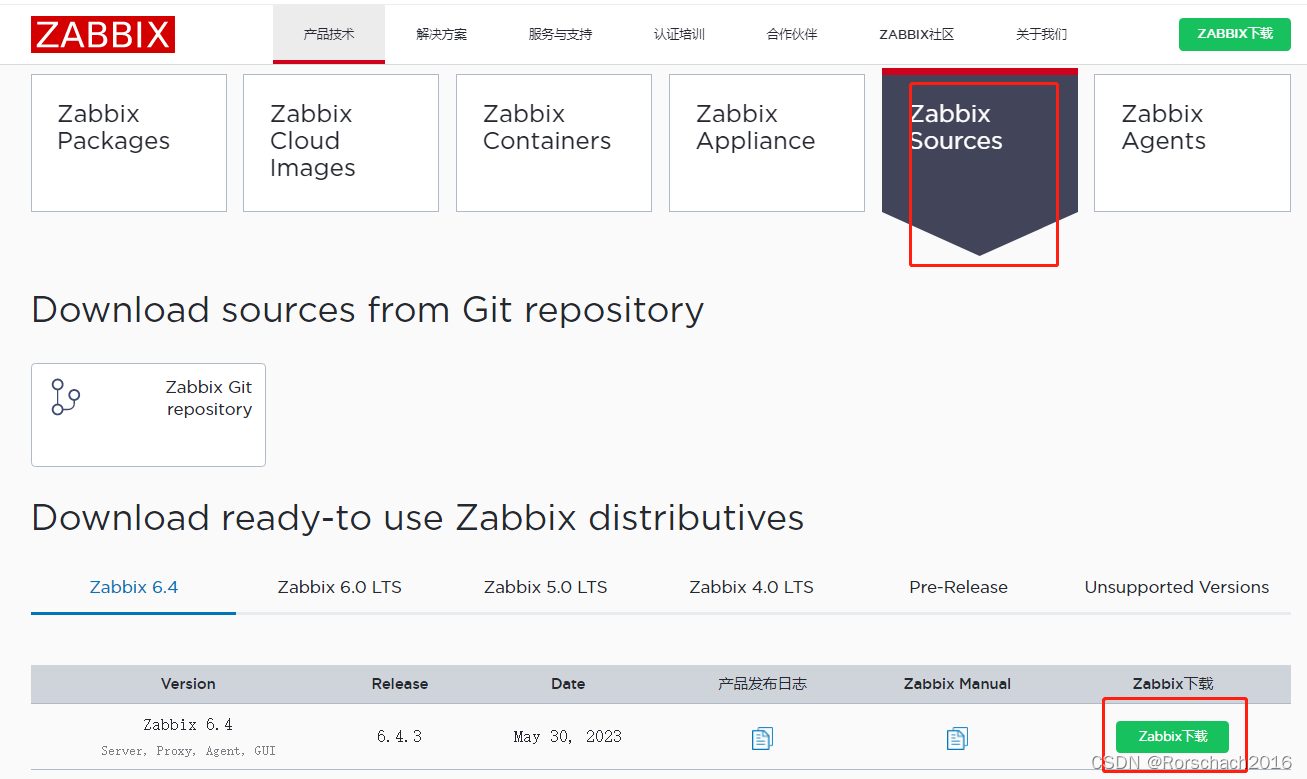Click 'Download ready-to use Zabbix distributives' heading
This screenshot has height=779, width=1307.
418,518
